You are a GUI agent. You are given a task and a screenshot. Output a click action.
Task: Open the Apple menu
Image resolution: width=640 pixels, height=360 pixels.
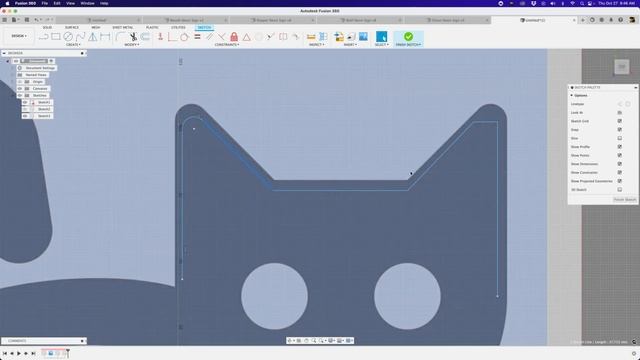point(7,3)
